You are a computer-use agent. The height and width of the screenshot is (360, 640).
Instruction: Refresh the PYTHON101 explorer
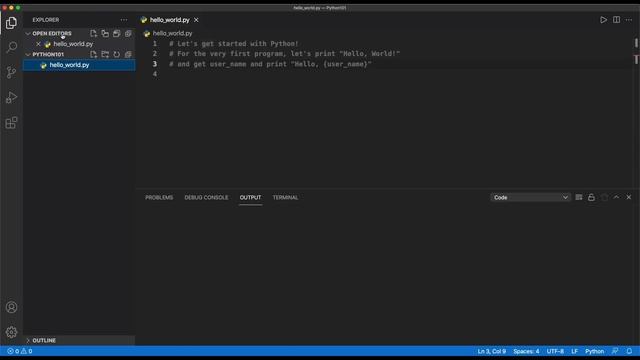tap(116, 54)
